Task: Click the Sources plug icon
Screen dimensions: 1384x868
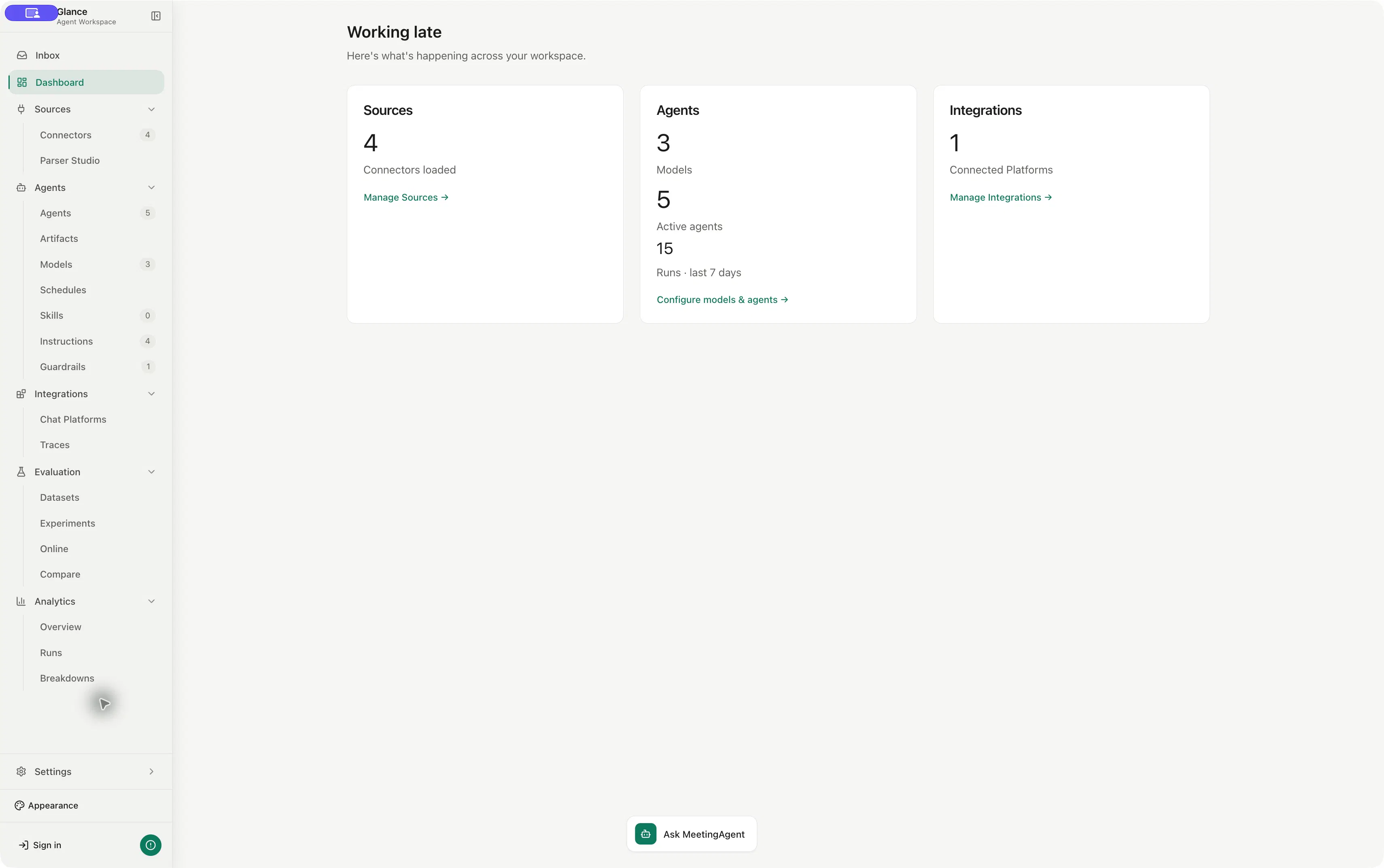Action: tap(21, 109)
